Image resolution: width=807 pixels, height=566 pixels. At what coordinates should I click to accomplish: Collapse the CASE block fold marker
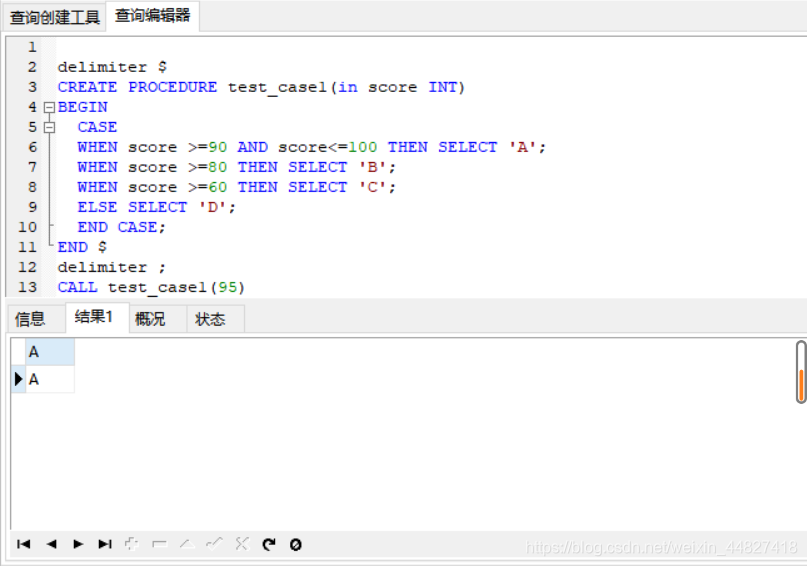pos(49,127)
